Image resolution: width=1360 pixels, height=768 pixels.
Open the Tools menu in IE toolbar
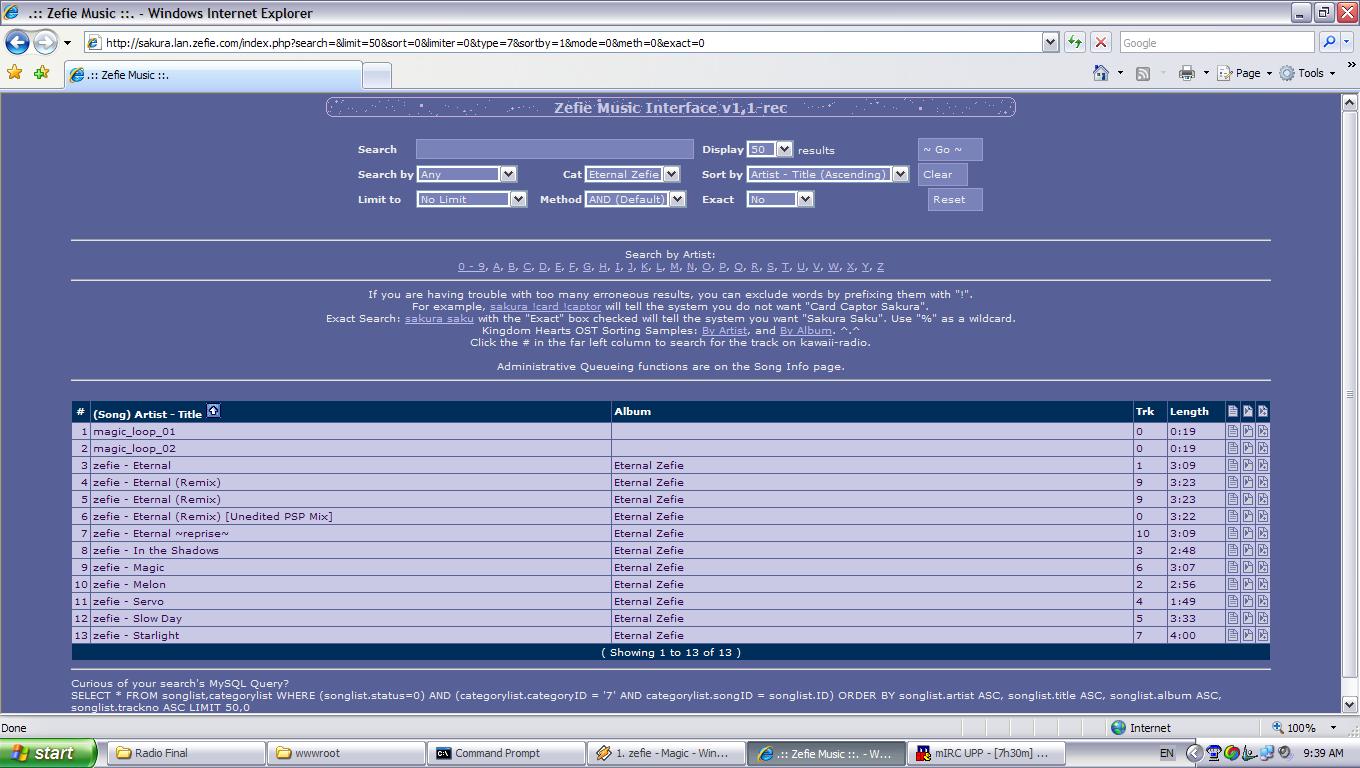(1308, 73)
